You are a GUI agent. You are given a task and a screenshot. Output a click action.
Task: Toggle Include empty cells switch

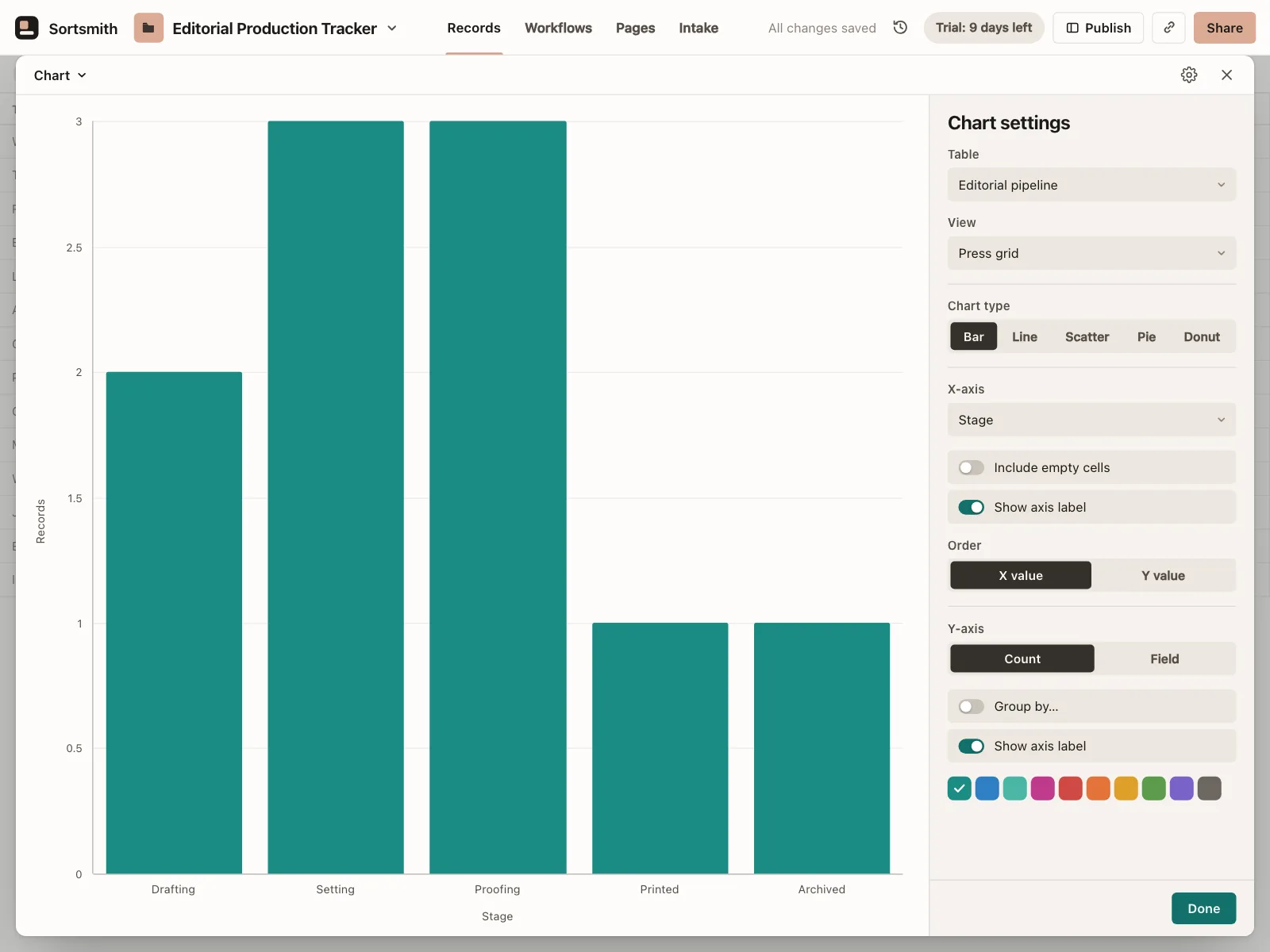(972, 468)
